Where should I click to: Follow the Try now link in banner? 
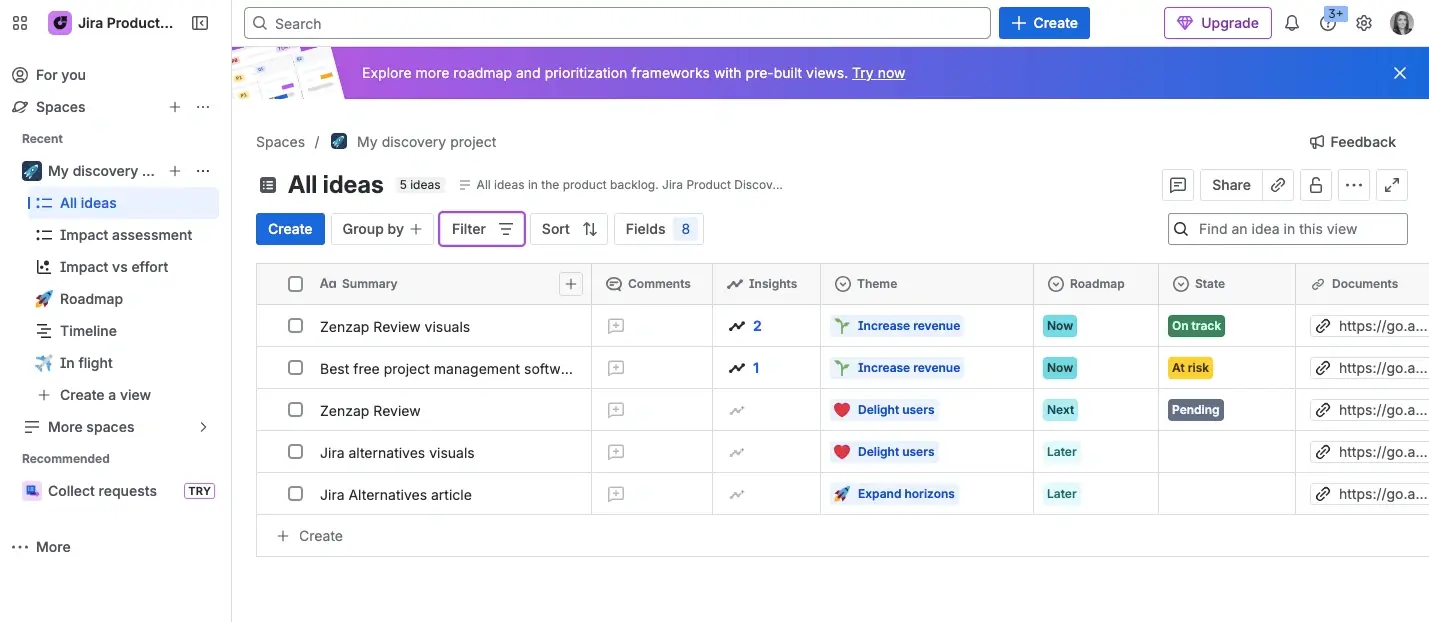point(878,73)
